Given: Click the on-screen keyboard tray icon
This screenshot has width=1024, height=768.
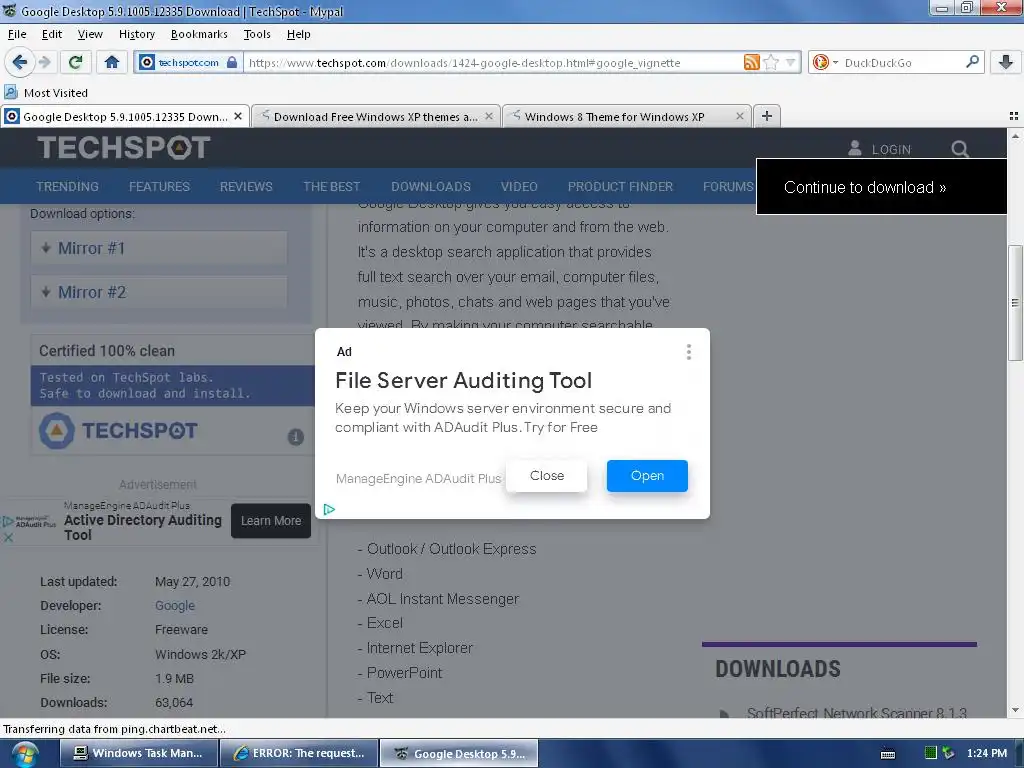Looking at the screenshot, I should [888, 754].
